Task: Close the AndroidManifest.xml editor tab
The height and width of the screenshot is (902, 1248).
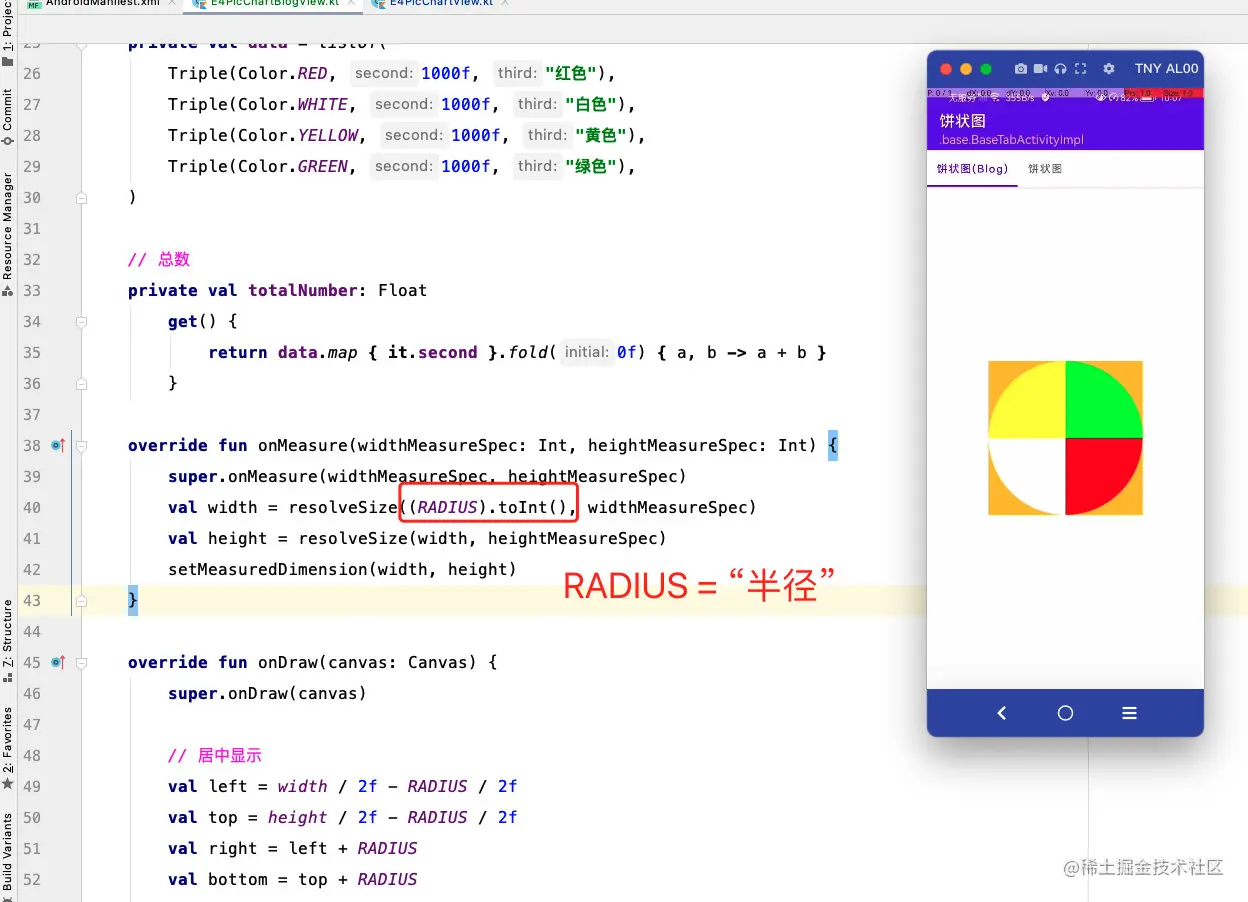Action: tap(171, 4)
